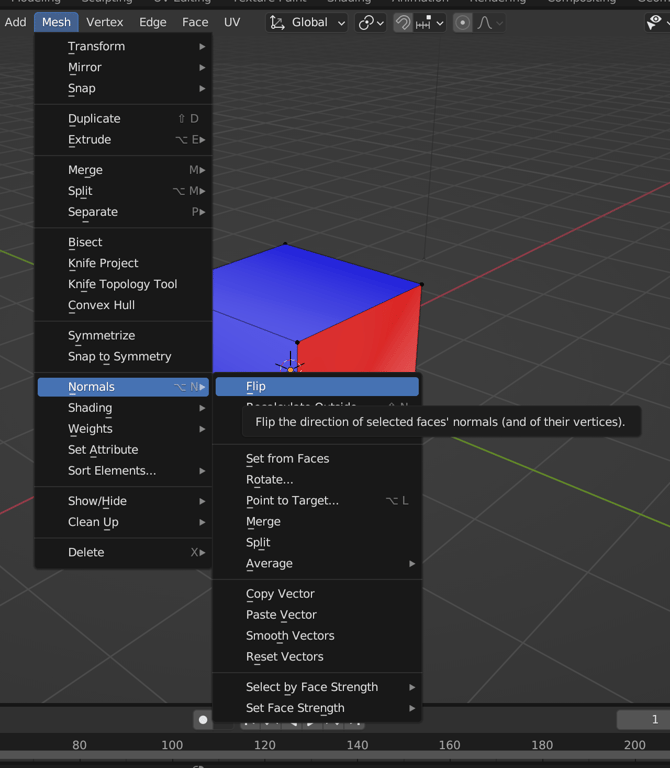Open the Vertex menu

(105, 22)
